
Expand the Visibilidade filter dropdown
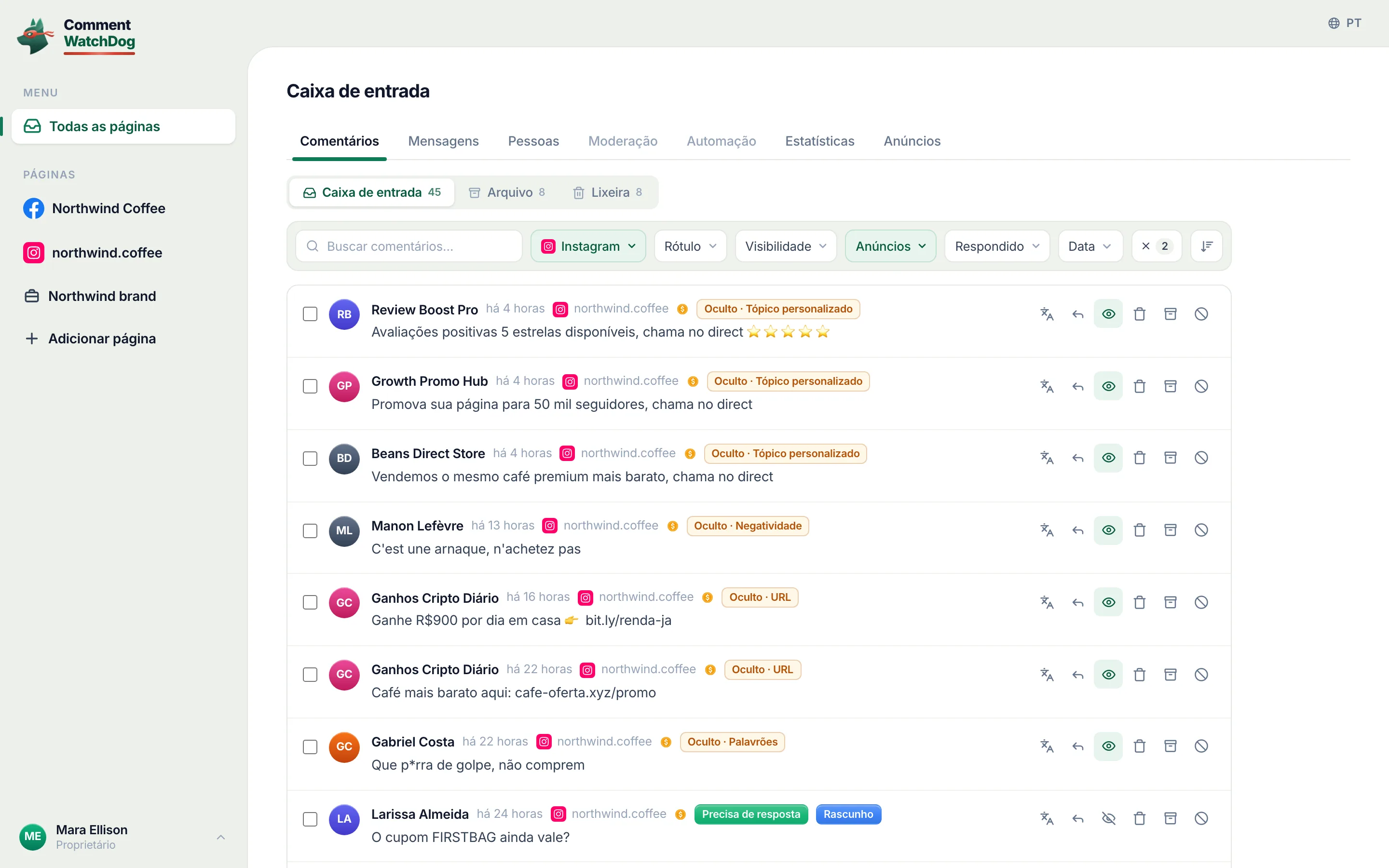[x=786, y=246]
